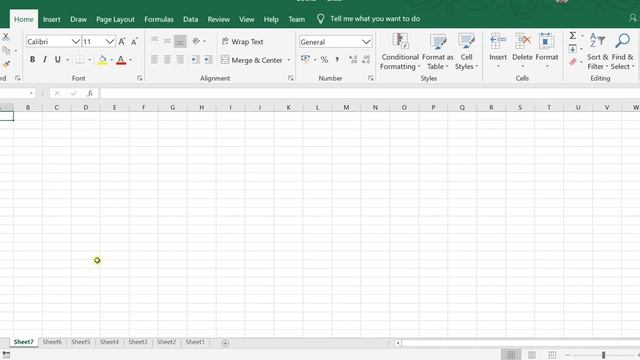The width and height of the screenshot is (640, 360).
Task: Click Merge & Center button
Action: tap(251, 60)
